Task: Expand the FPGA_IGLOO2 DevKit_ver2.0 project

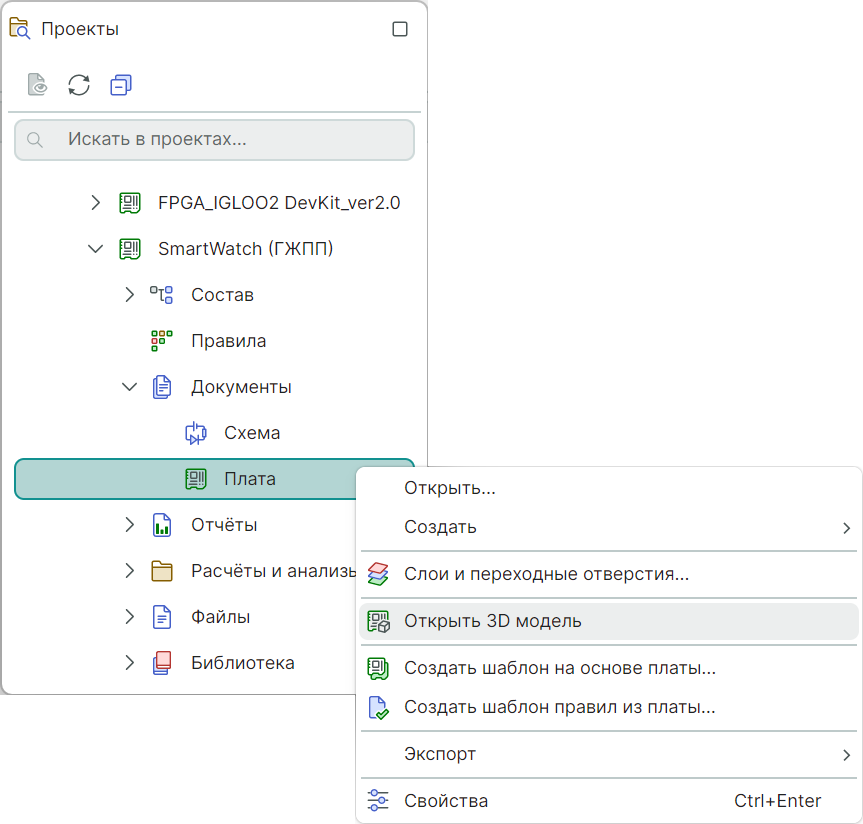Action: tap(96, 203)
